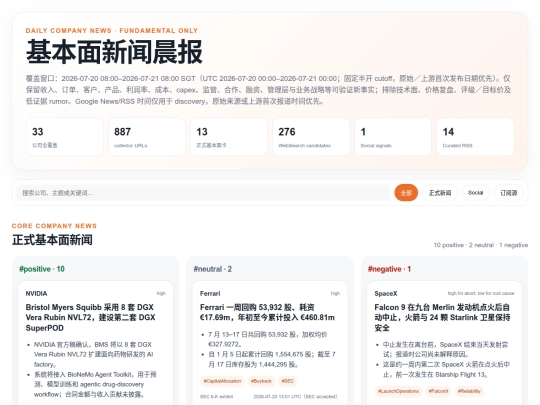Image resolution: width=540 pixels, height=405 pixels.
Task: Click the #neutral · 2 column header
Action: 212,269
